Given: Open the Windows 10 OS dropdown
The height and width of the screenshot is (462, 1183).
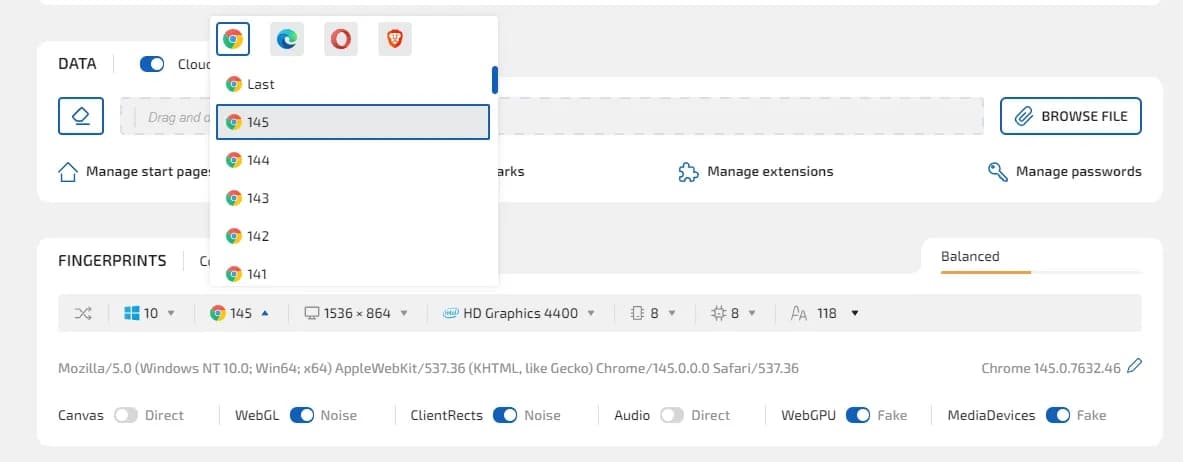Looking at the screenshot, I should click(x=149, y=313).
